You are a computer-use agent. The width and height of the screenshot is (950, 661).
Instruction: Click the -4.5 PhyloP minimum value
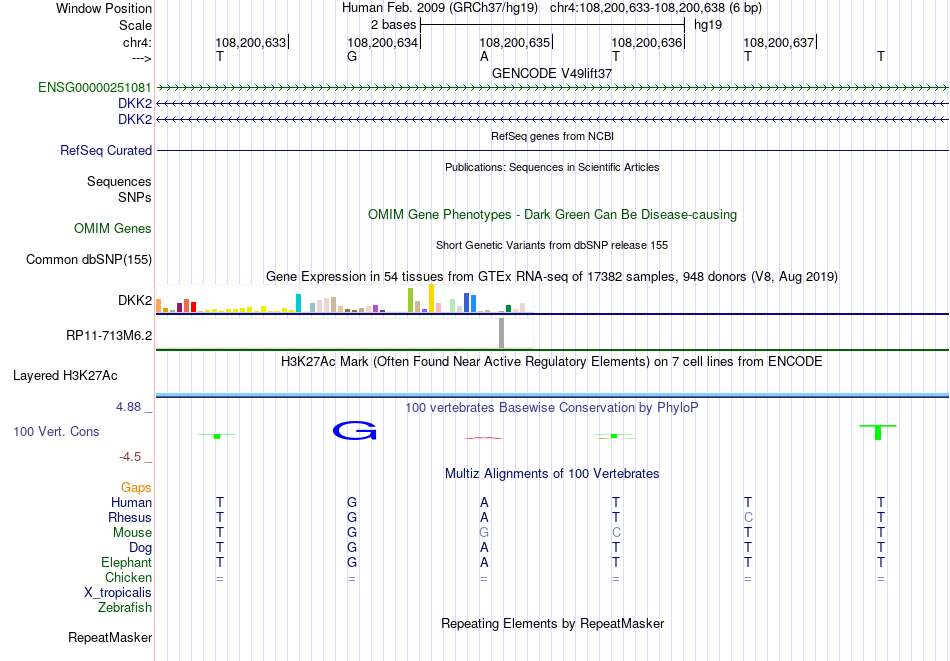pyautogui.click(x=130, y=456)
